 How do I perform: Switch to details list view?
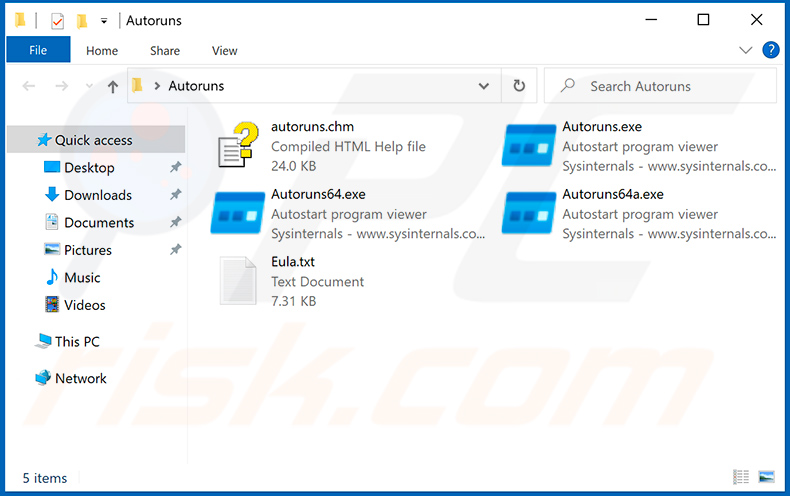click(x=741, y=476)
